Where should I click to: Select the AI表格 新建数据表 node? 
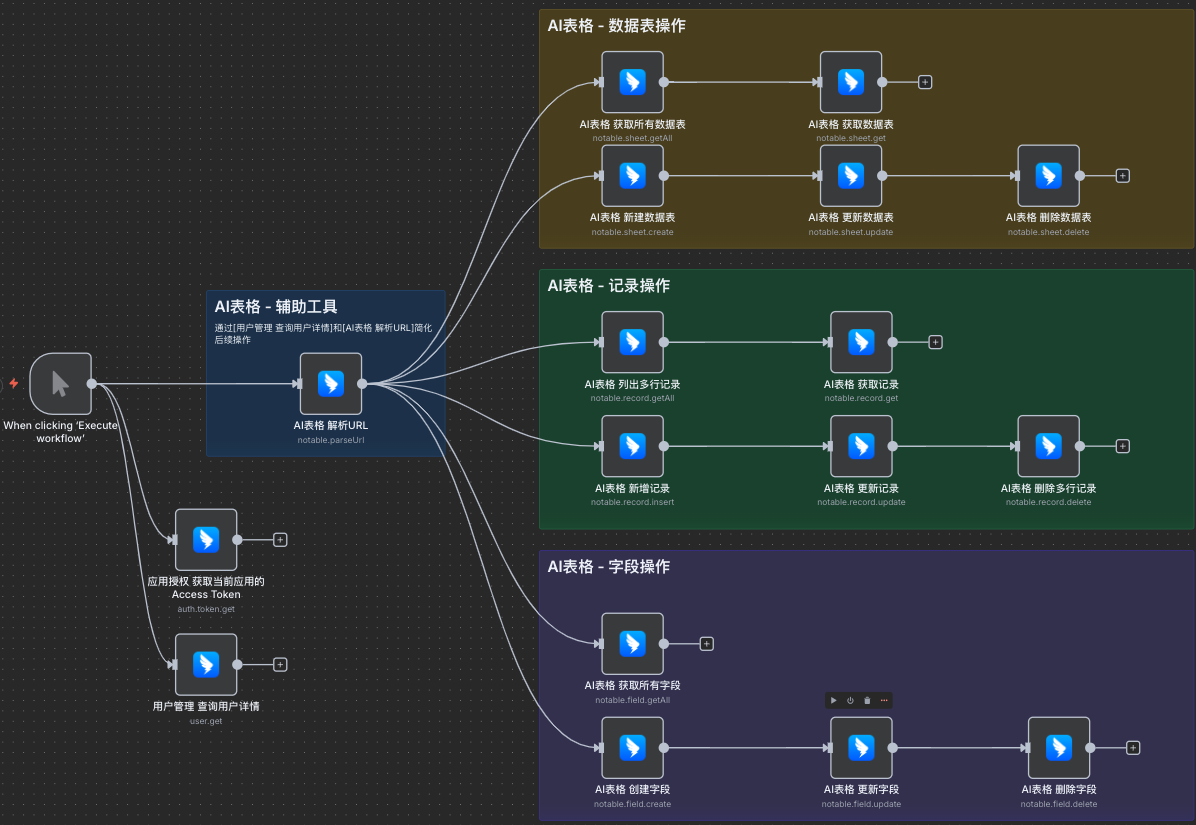632,175
